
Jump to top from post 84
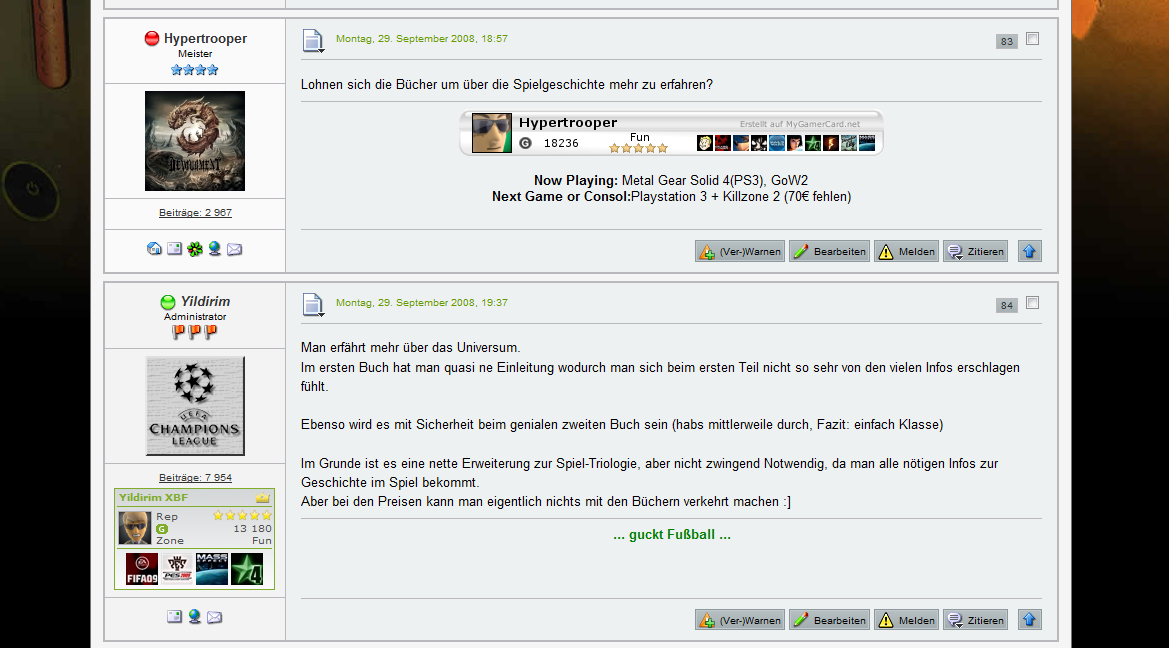(1030, 620)
